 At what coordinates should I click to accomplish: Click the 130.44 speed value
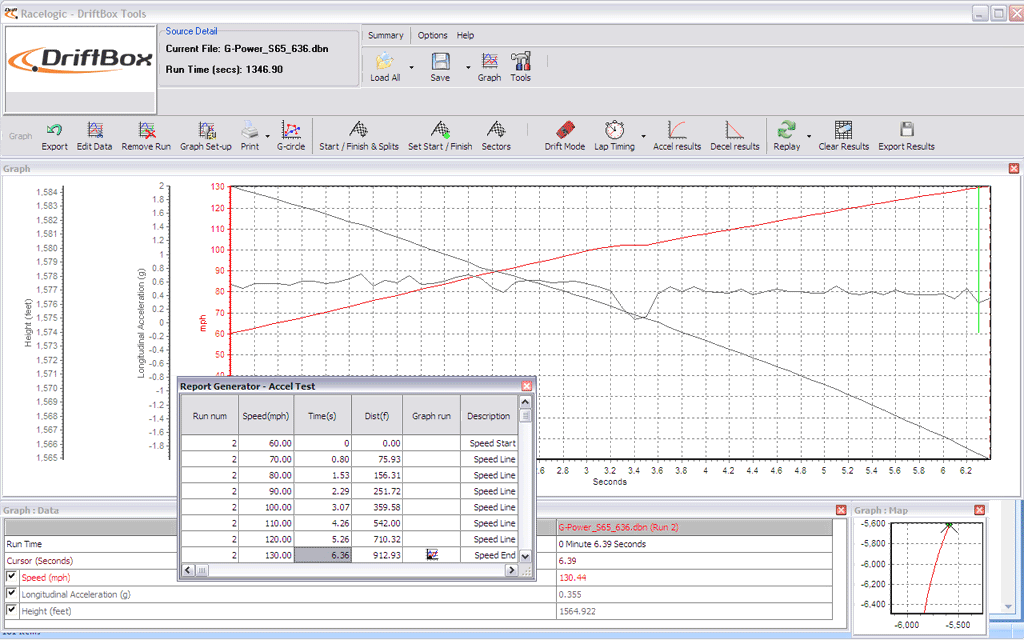(573, 577)
